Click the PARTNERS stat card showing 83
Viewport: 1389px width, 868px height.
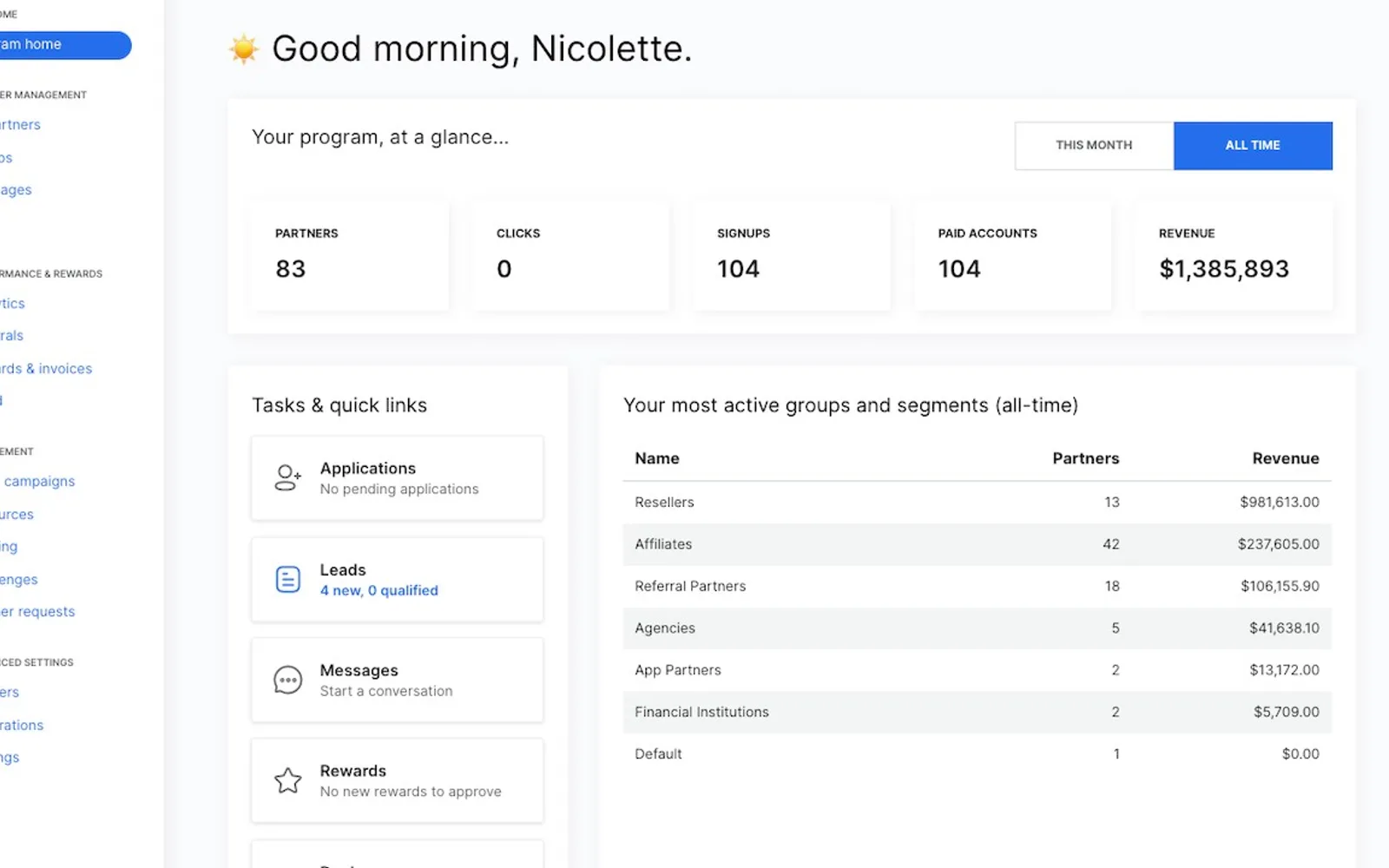click(x=349, y=255)
